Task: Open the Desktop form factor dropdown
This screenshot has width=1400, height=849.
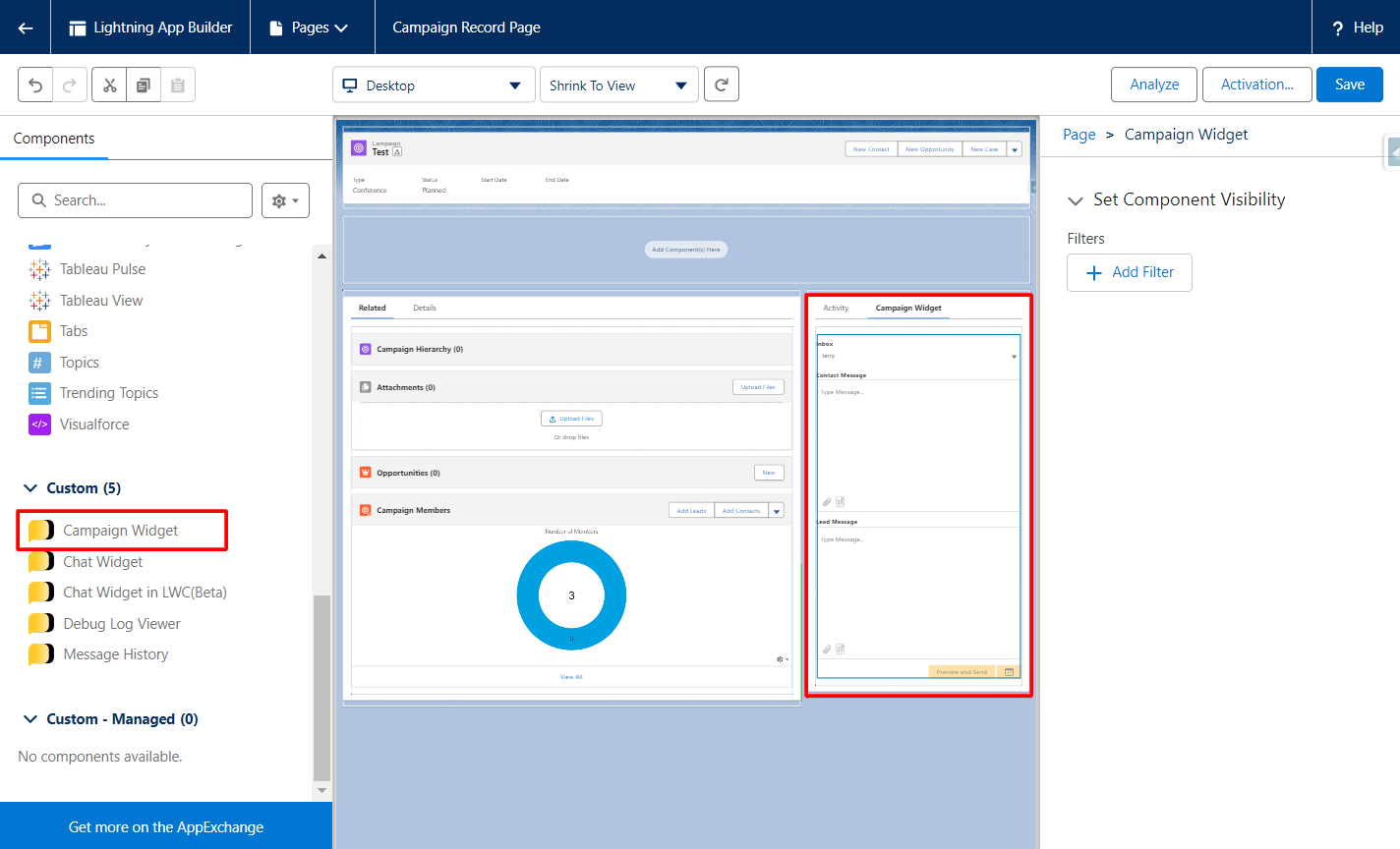Action: [434, 85]
